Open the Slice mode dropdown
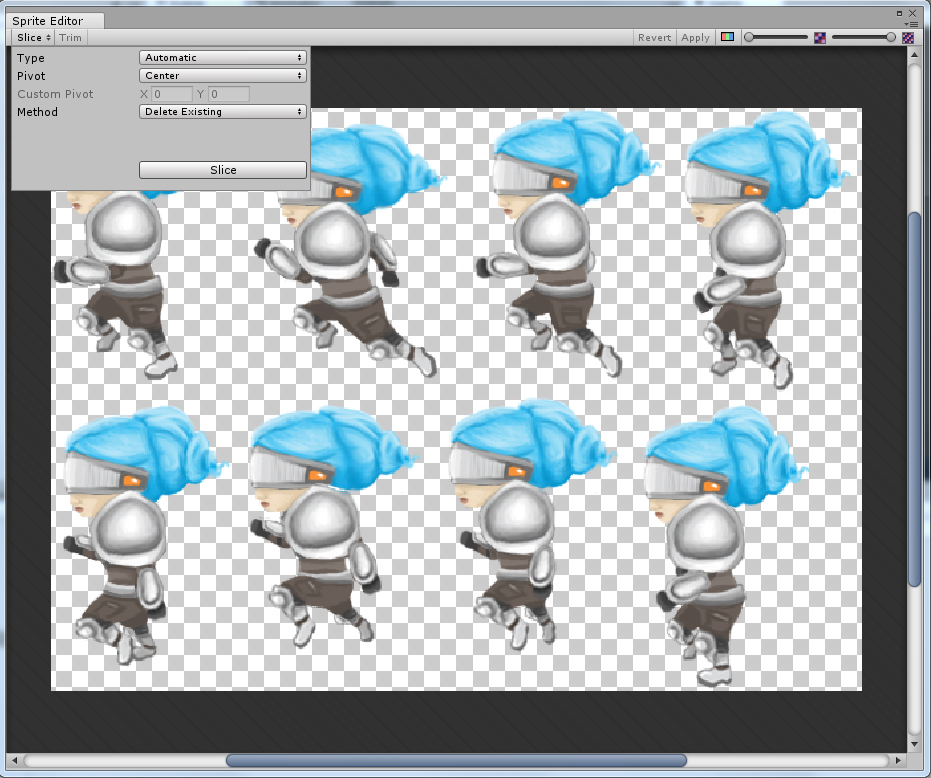The width and height of the screenshot is (931, 778). (31, 37)
